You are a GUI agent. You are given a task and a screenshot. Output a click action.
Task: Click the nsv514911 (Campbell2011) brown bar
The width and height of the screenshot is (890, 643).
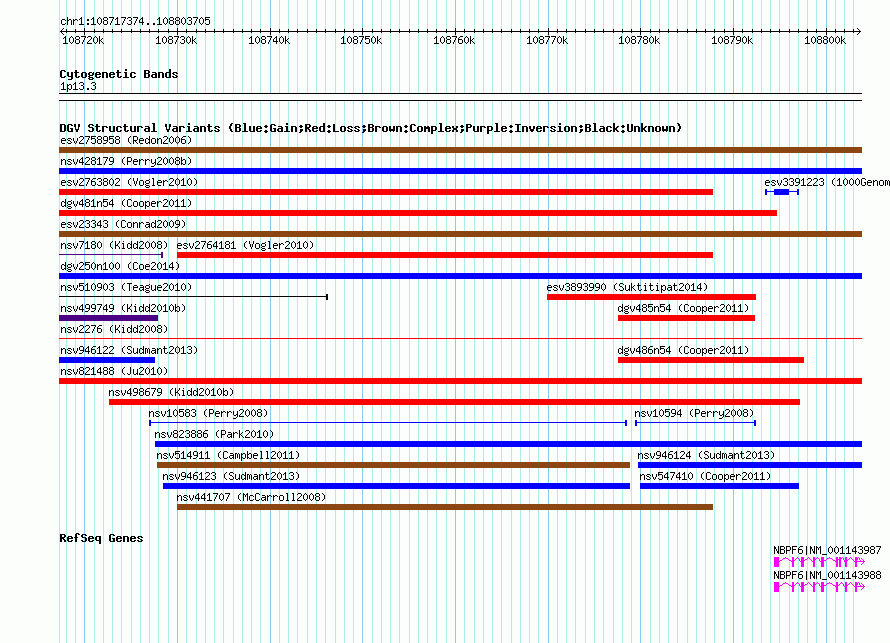pyautogui.click(x=393, y=465)
